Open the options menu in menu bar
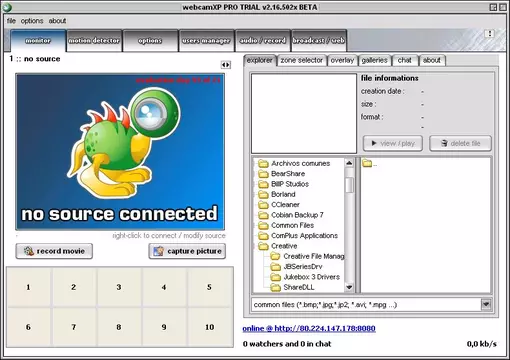The image size is (510, 360). pyautogui.click(x=32, y=21)
